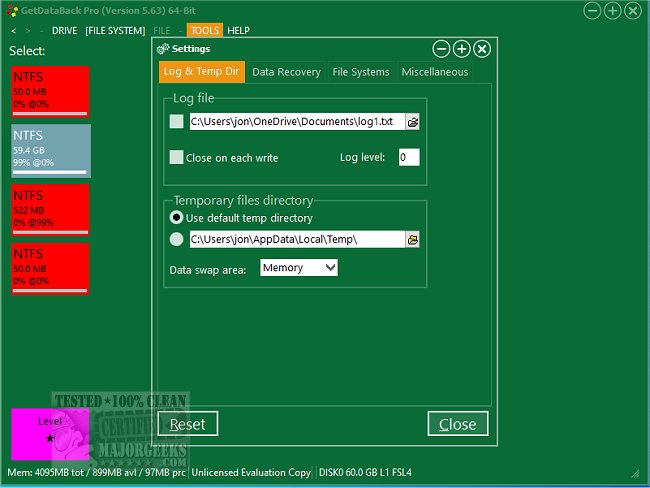Select the last NTFS 50.0 MB red tile
The height and width of the screenshot is (488, 650).
pyautogui.click(x=50, y=269)
